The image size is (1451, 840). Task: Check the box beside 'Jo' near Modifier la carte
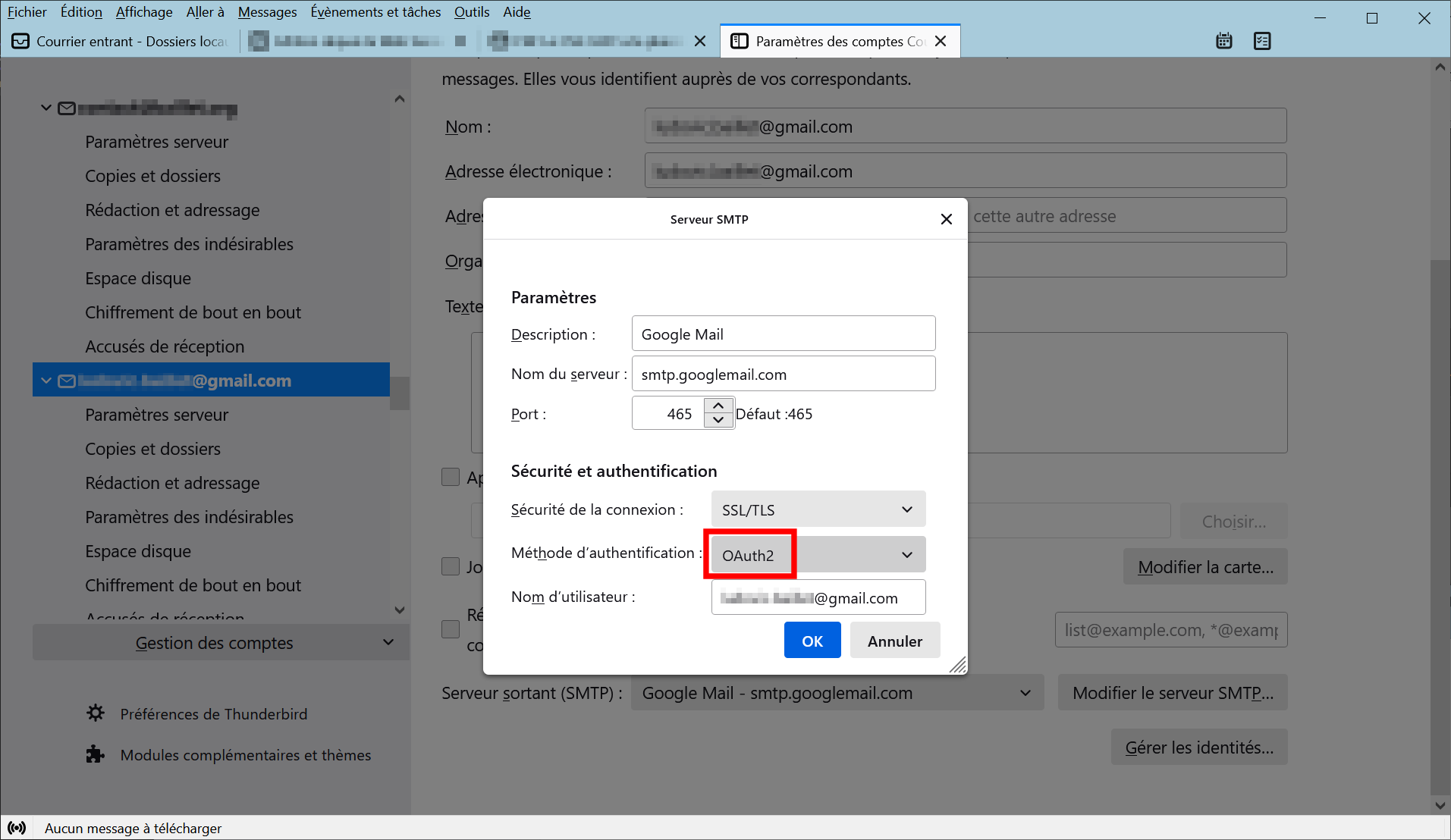451,566
